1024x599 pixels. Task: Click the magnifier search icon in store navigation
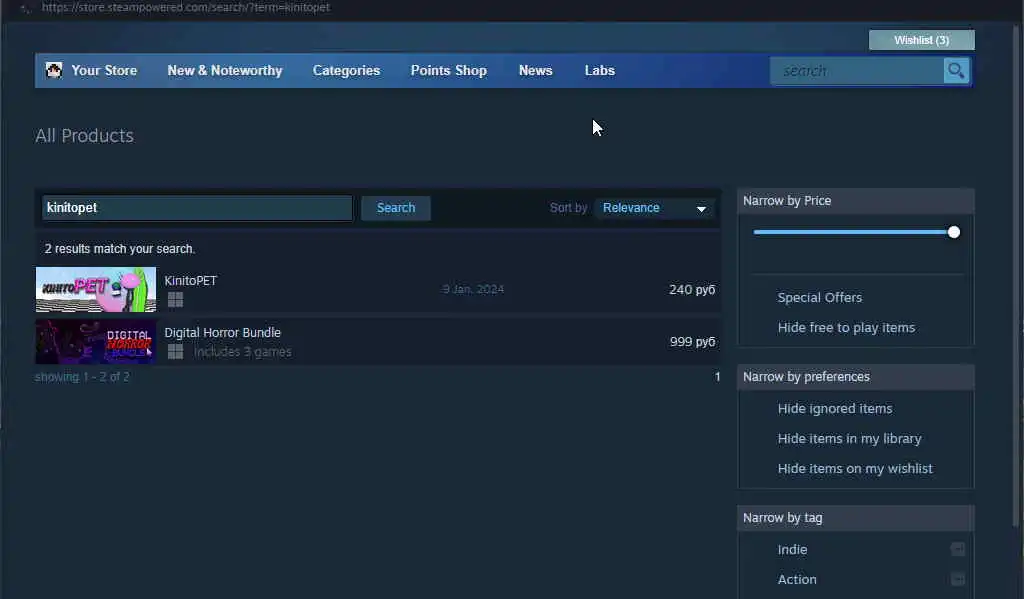pos(956,71)
